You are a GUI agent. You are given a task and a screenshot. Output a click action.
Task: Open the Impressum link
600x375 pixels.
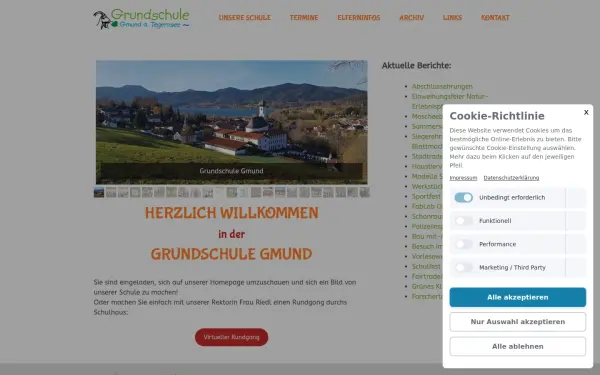click(x=463, y=178)
